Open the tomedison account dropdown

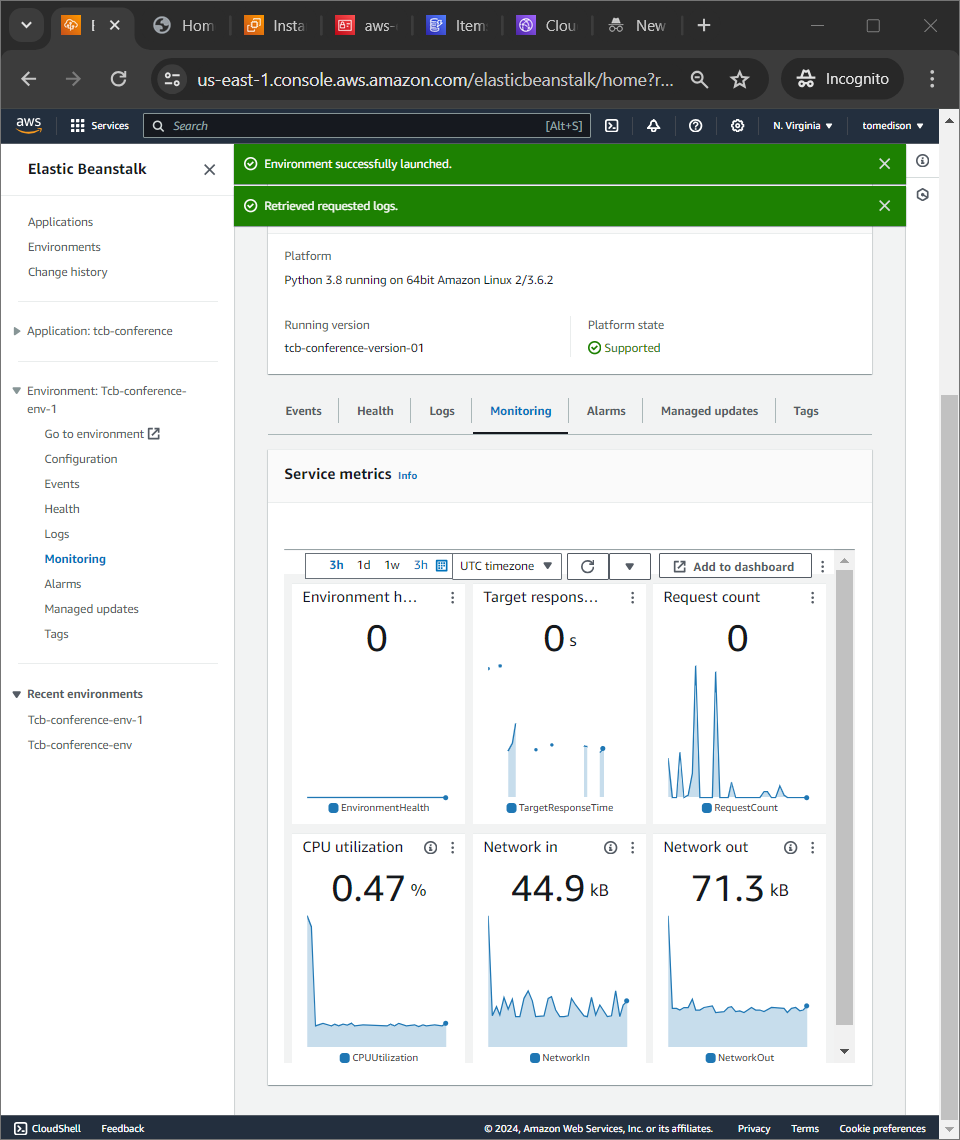pos(892,126)
